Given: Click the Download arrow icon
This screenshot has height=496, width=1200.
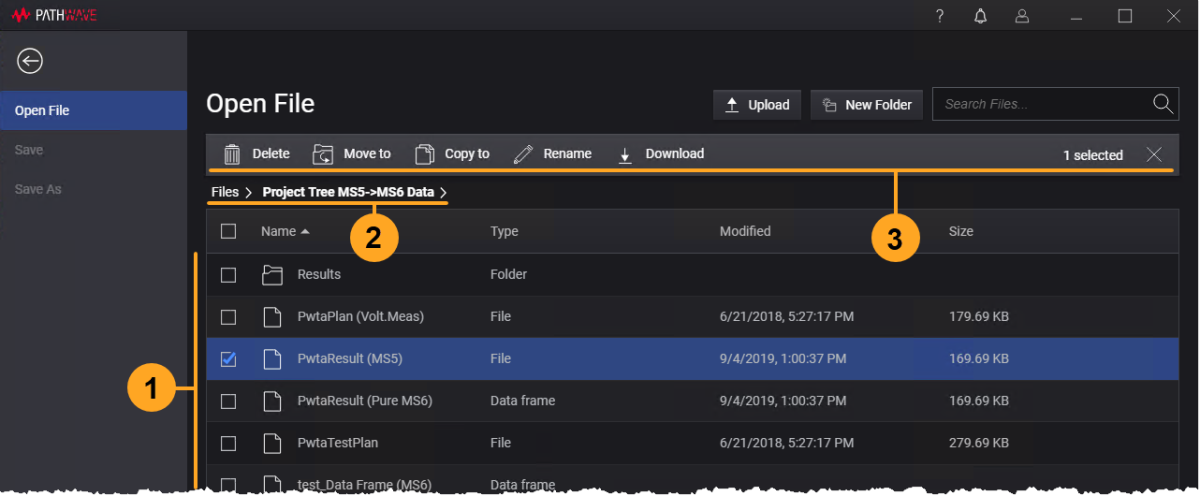Looking at the screenshot, I should [x=626, y=154].
